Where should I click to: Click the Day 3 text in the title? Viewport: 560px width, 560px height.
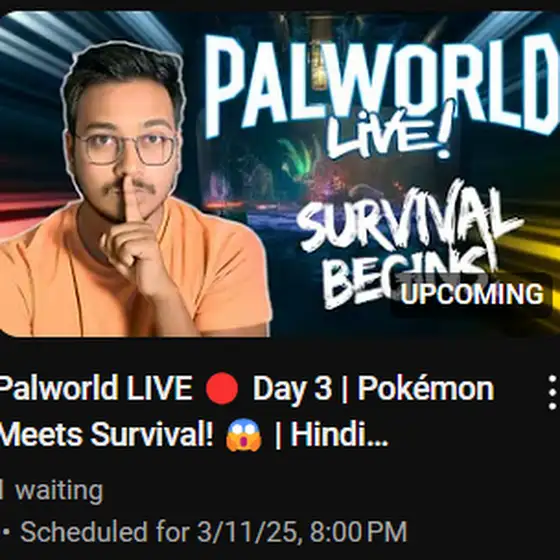point(292,389)
